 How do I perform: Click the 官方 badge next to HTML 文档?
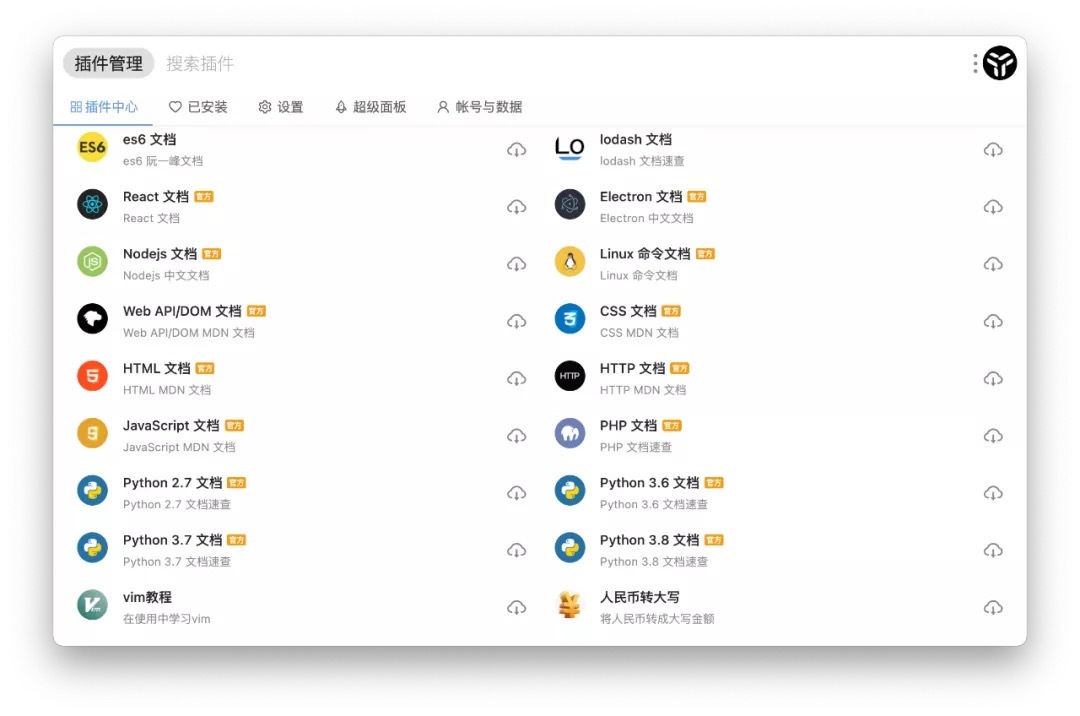205,368
